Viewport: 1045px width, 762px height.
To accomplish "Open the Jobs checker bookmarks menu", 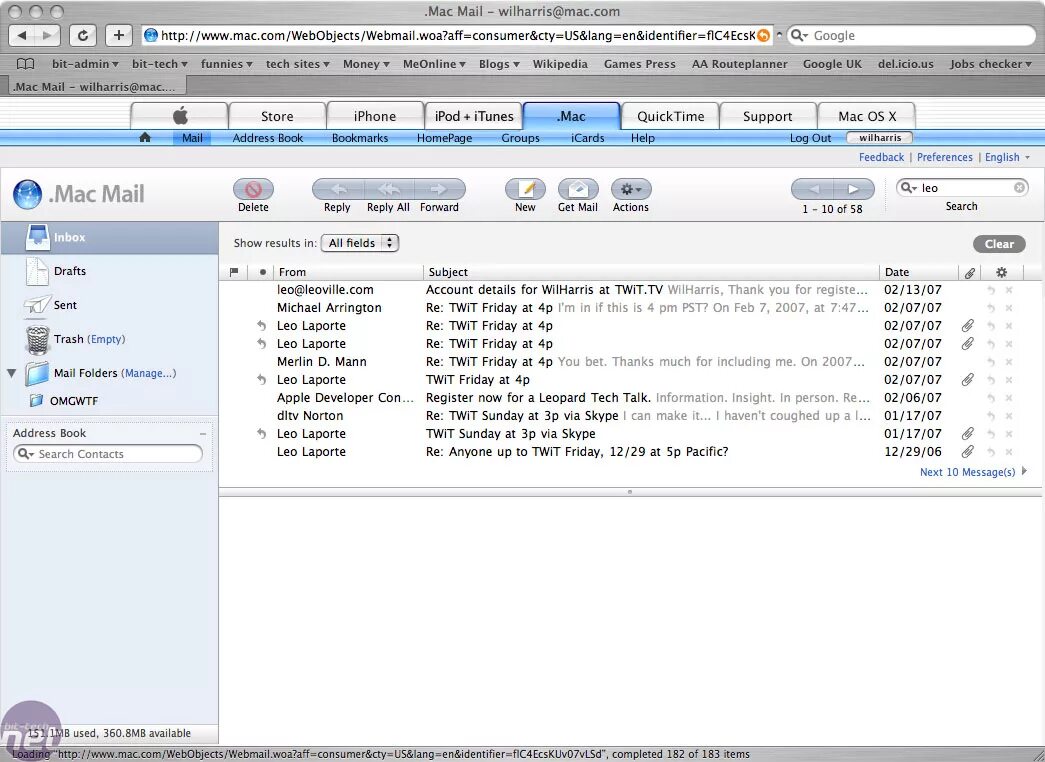I will [x=991, y=64].
